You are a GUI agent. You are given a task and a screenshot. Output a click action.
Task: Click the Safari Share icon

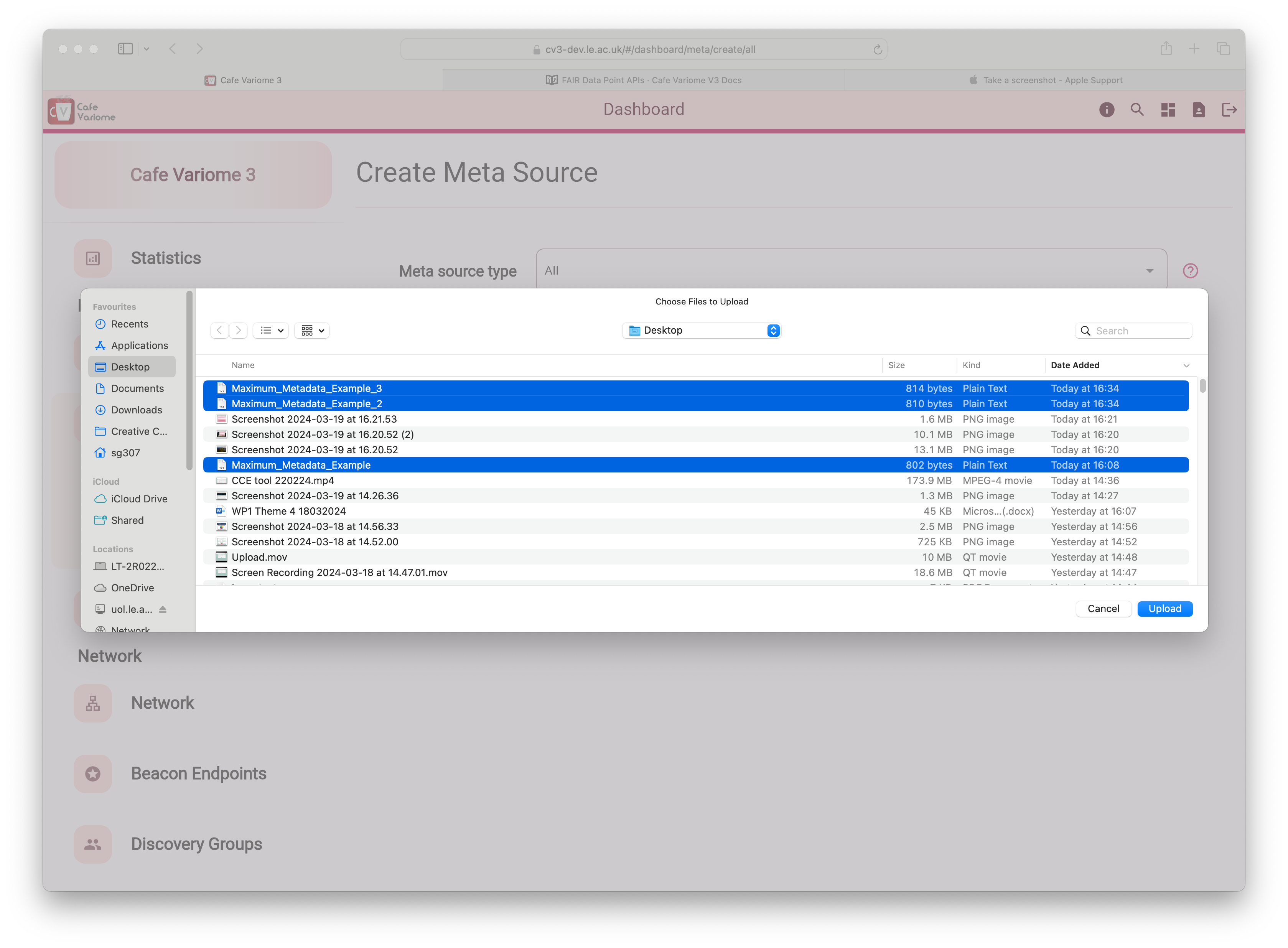[x=1166, y=48]
